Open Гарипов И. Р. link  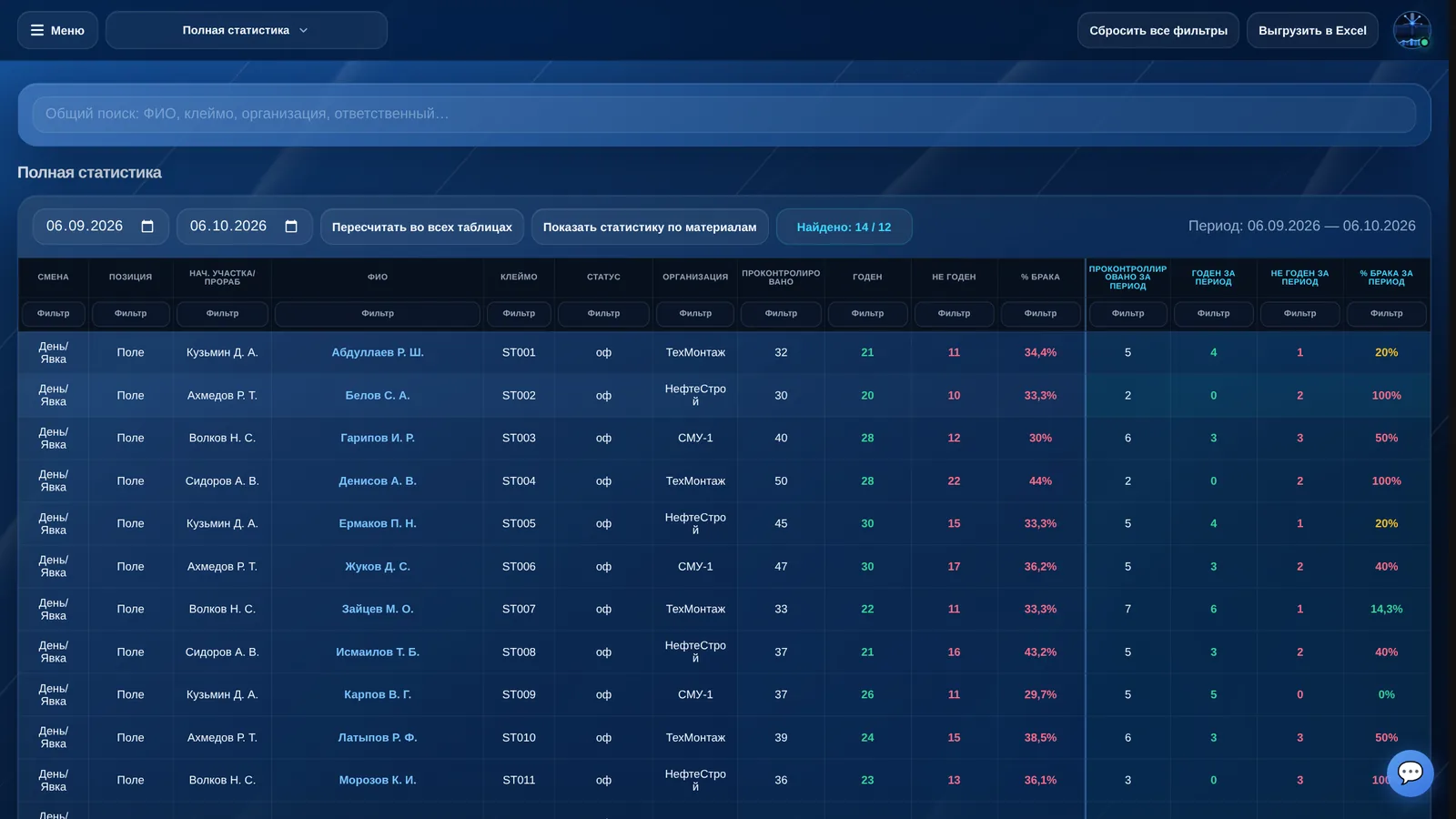[378, 438]
